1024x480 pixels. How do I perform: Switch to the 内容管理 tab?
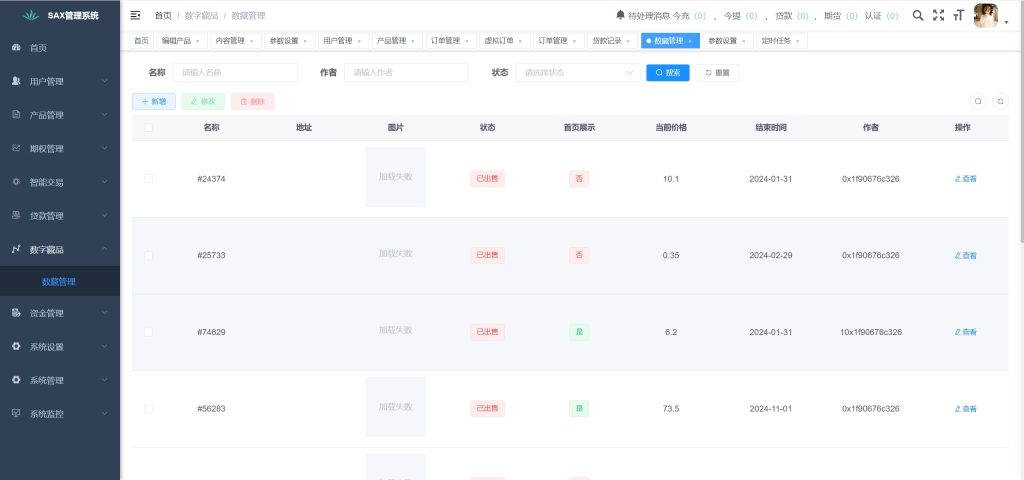[235, 40]
